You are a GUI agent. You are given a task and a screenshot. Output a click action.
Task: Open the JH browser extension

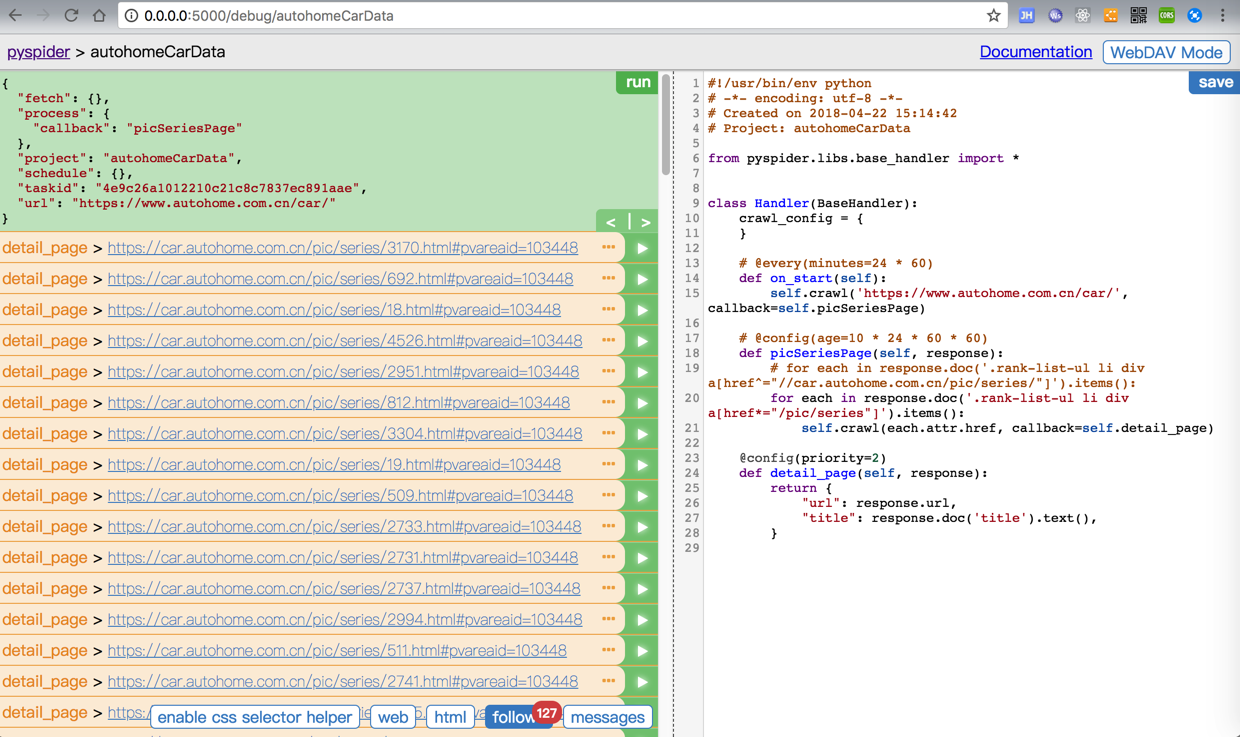[x=1027, y=16]
